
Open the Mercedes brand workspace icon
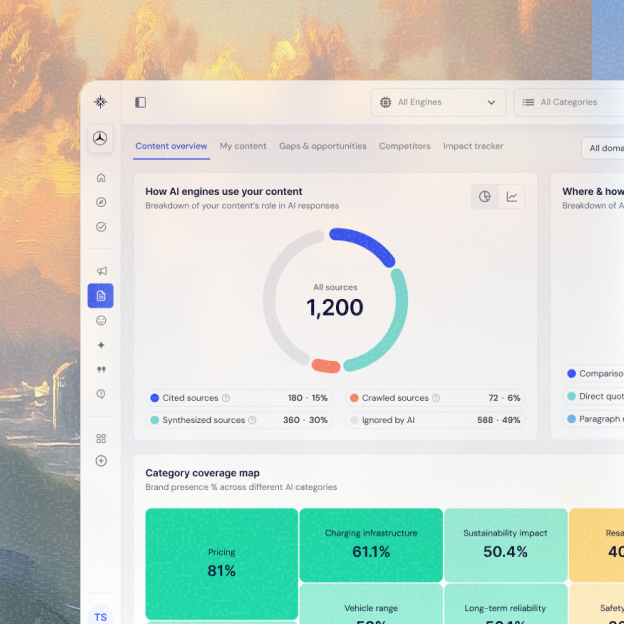(100, 138)
